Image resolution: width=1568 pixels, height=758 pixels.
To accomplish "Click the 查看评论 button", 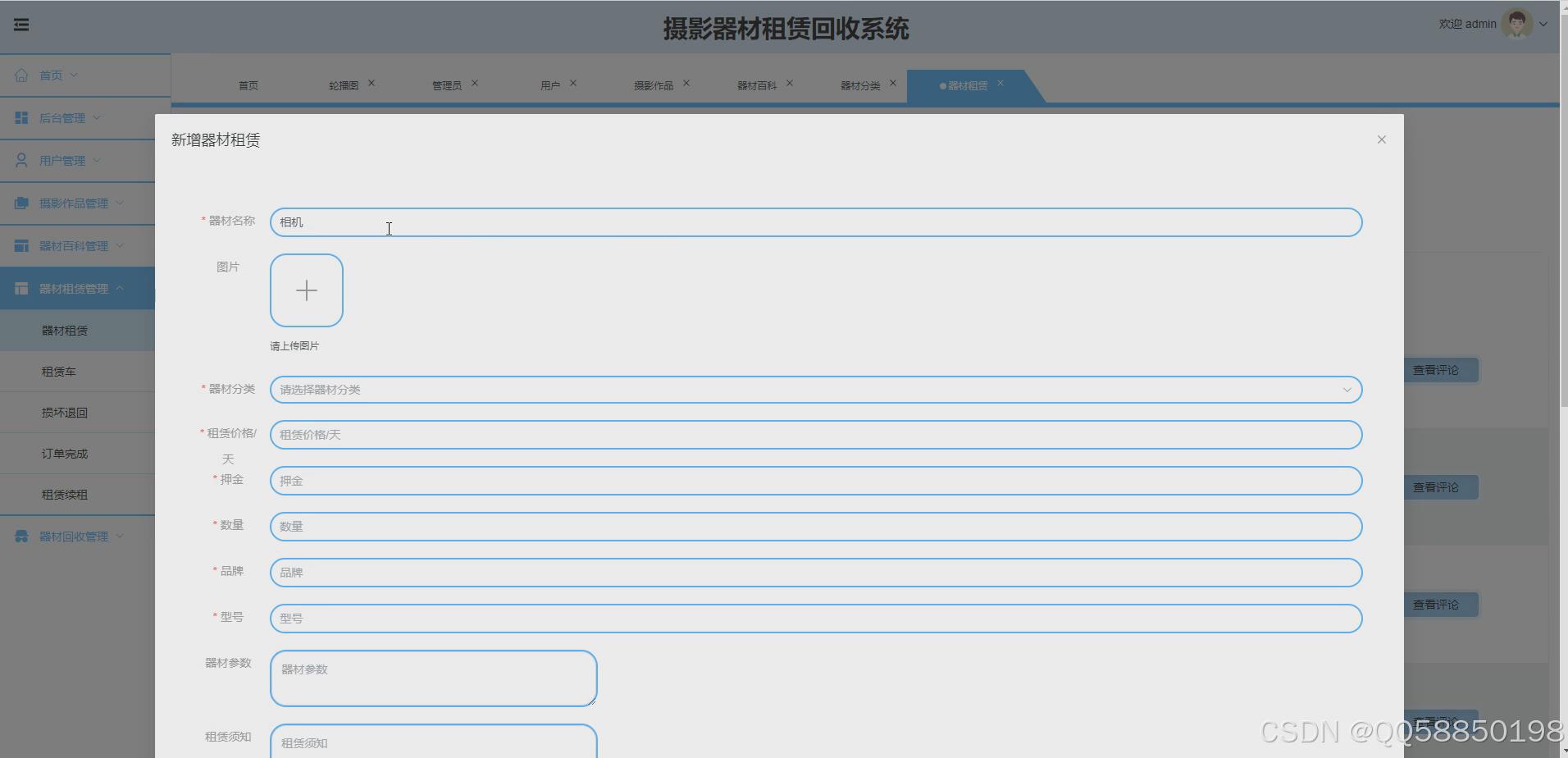I will coord(1440,369).
